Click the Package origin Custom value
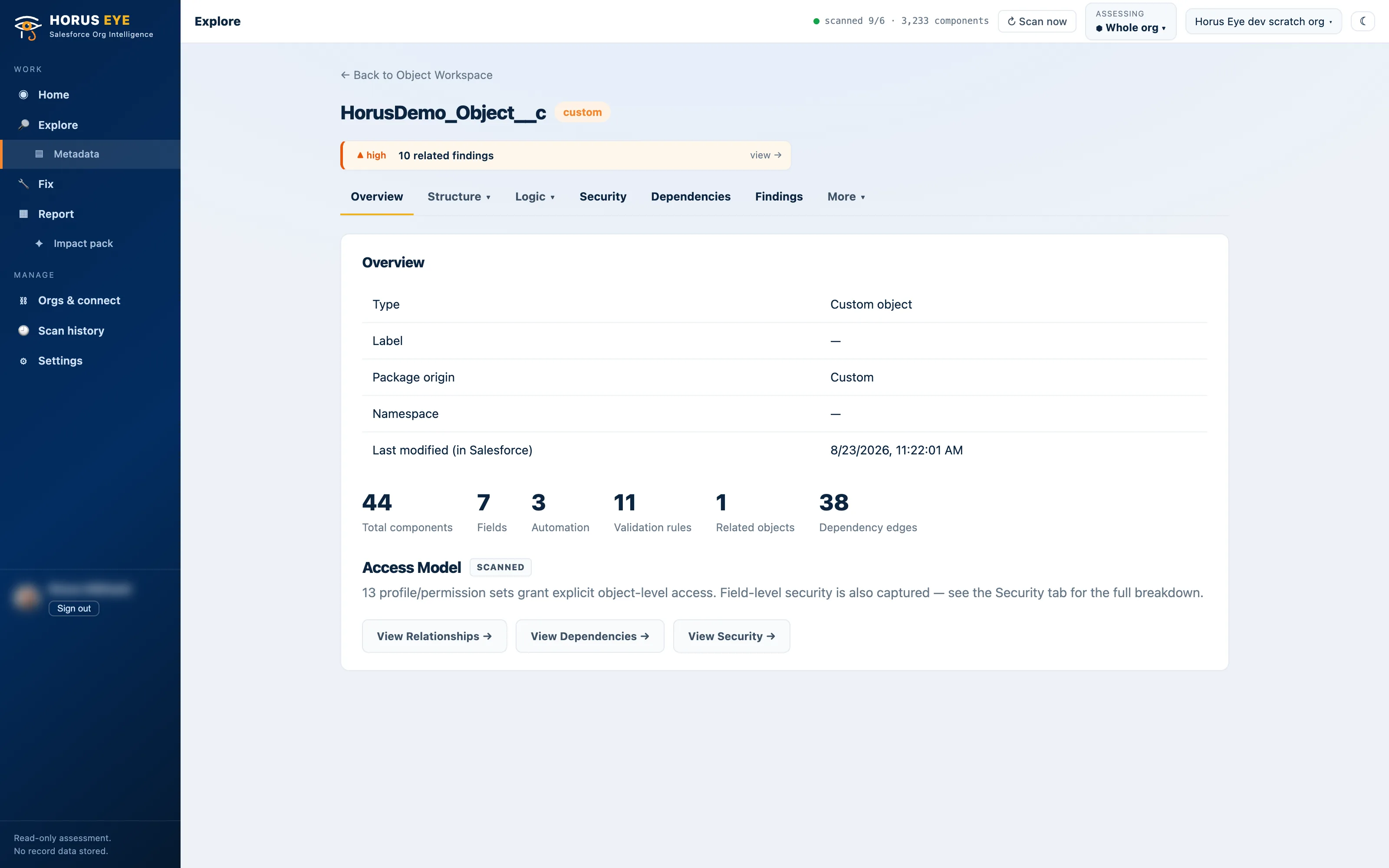The width and height of the screenshot is (1389, 868). (852, 377)
